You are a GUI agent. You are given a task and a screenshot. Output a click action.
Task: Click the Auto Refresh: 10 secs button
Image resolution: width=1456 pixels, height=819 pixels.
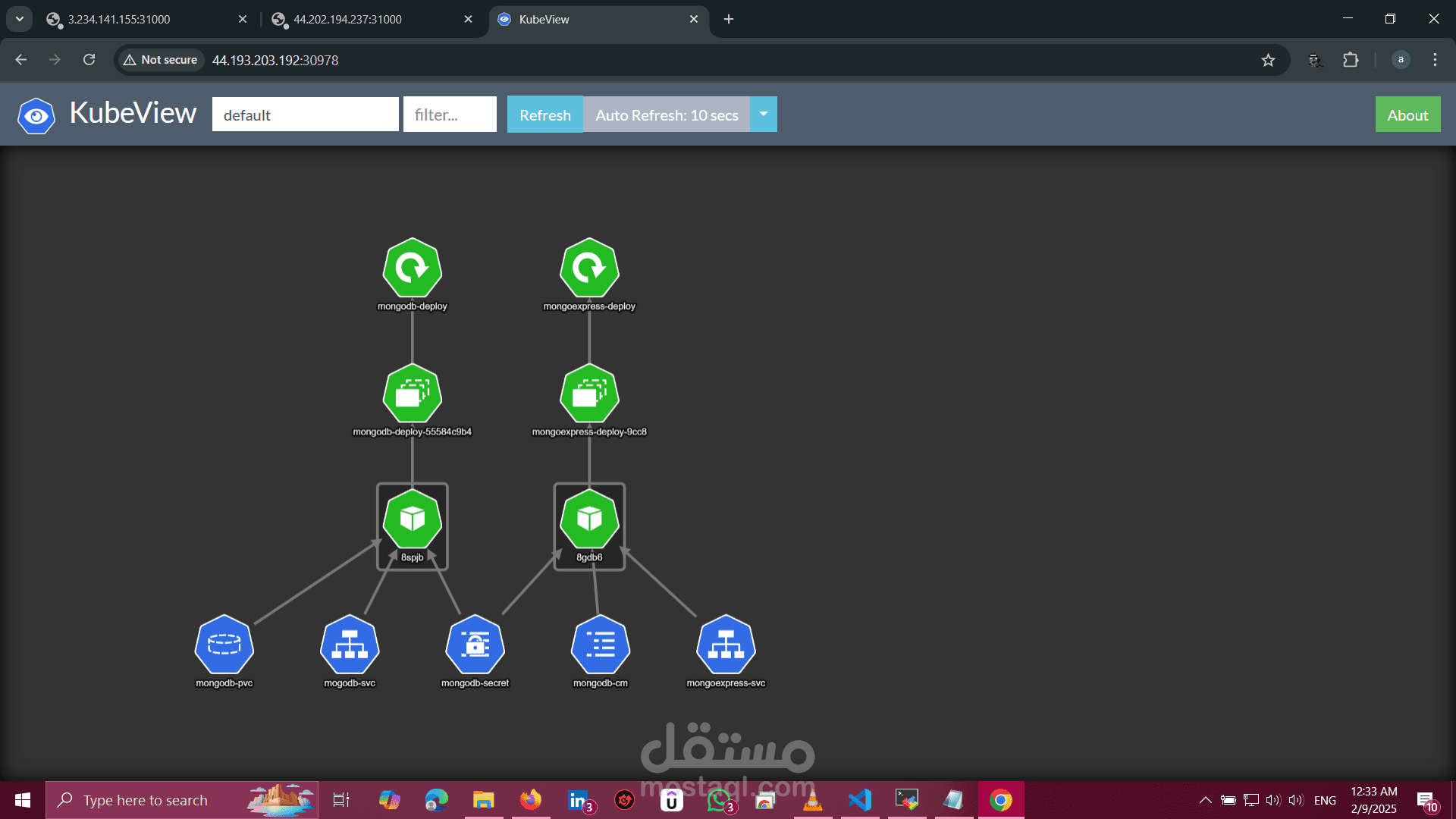point(667,115)
